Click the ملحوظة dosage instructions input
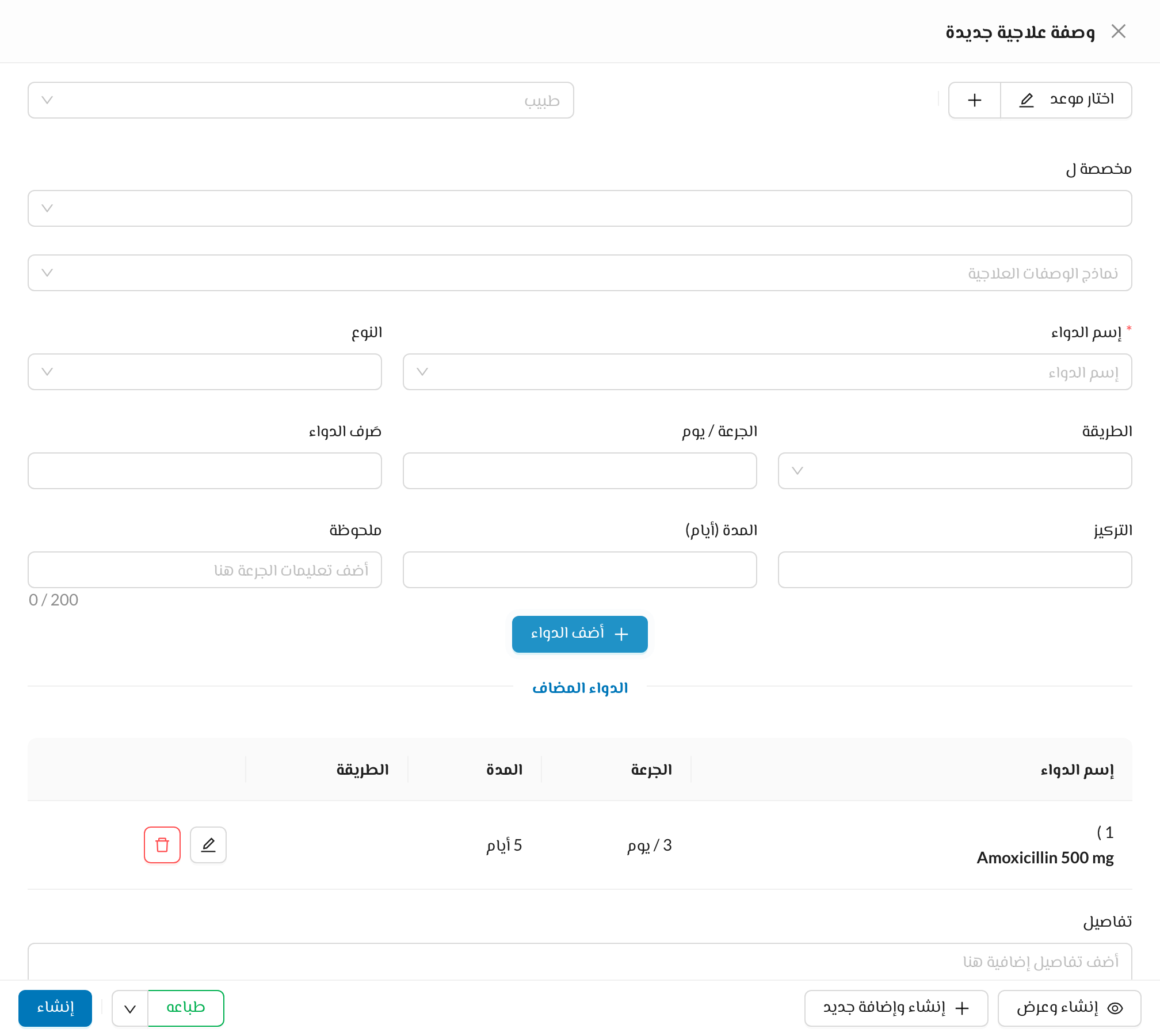 (205, 570)
